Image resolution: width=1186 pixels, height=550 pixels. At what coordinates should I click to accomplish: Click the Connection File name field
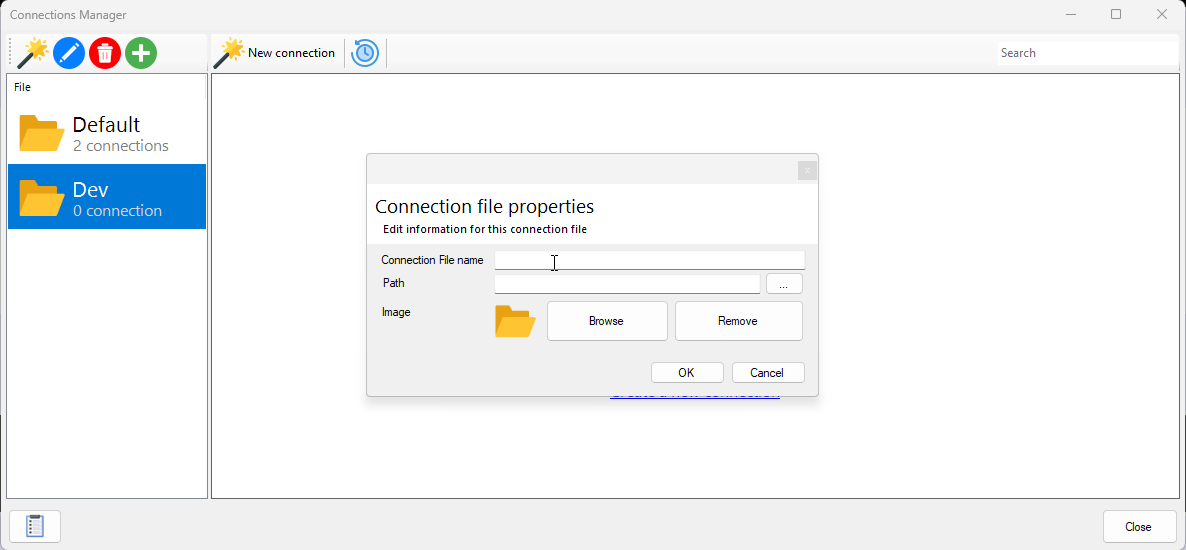tap(650, 260)
